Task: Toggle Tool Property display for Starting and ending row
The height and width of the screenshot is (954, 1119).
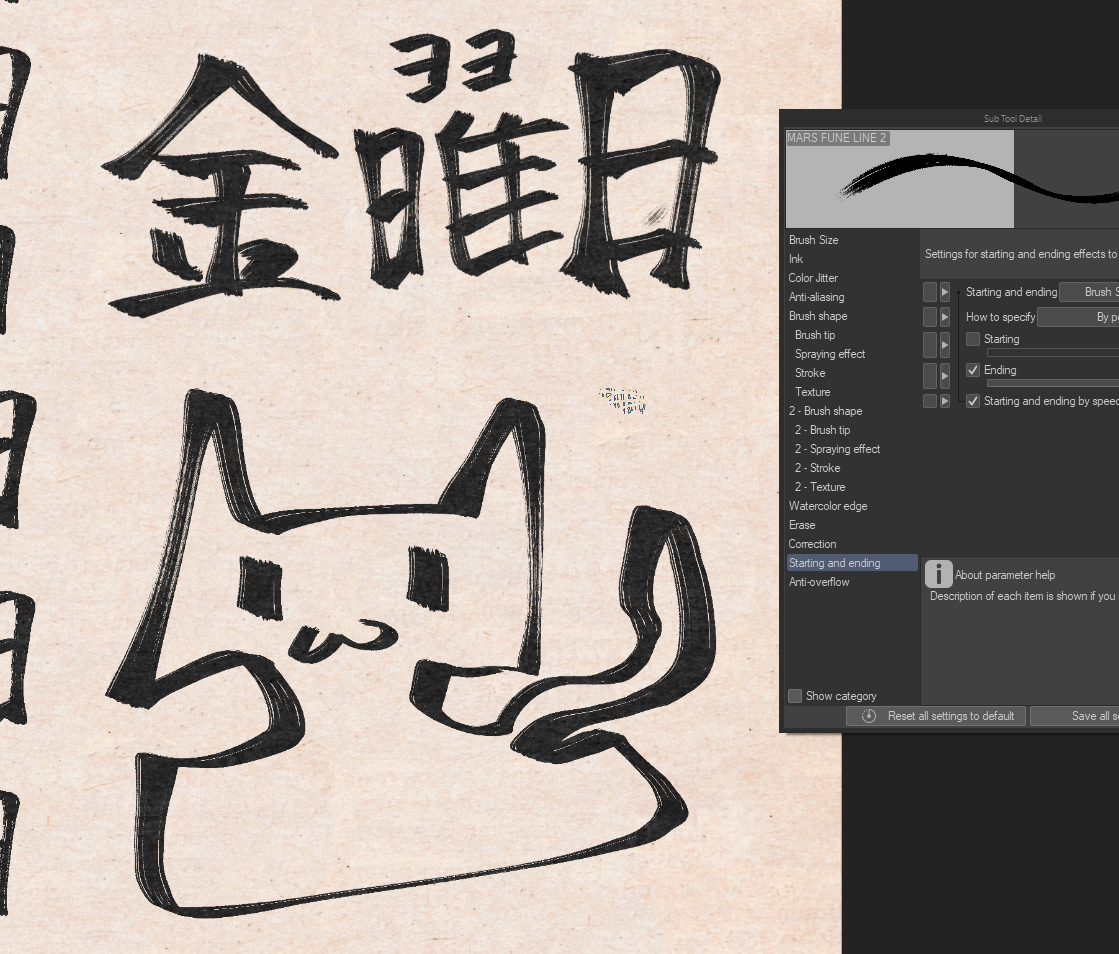Action: [929, 292]
